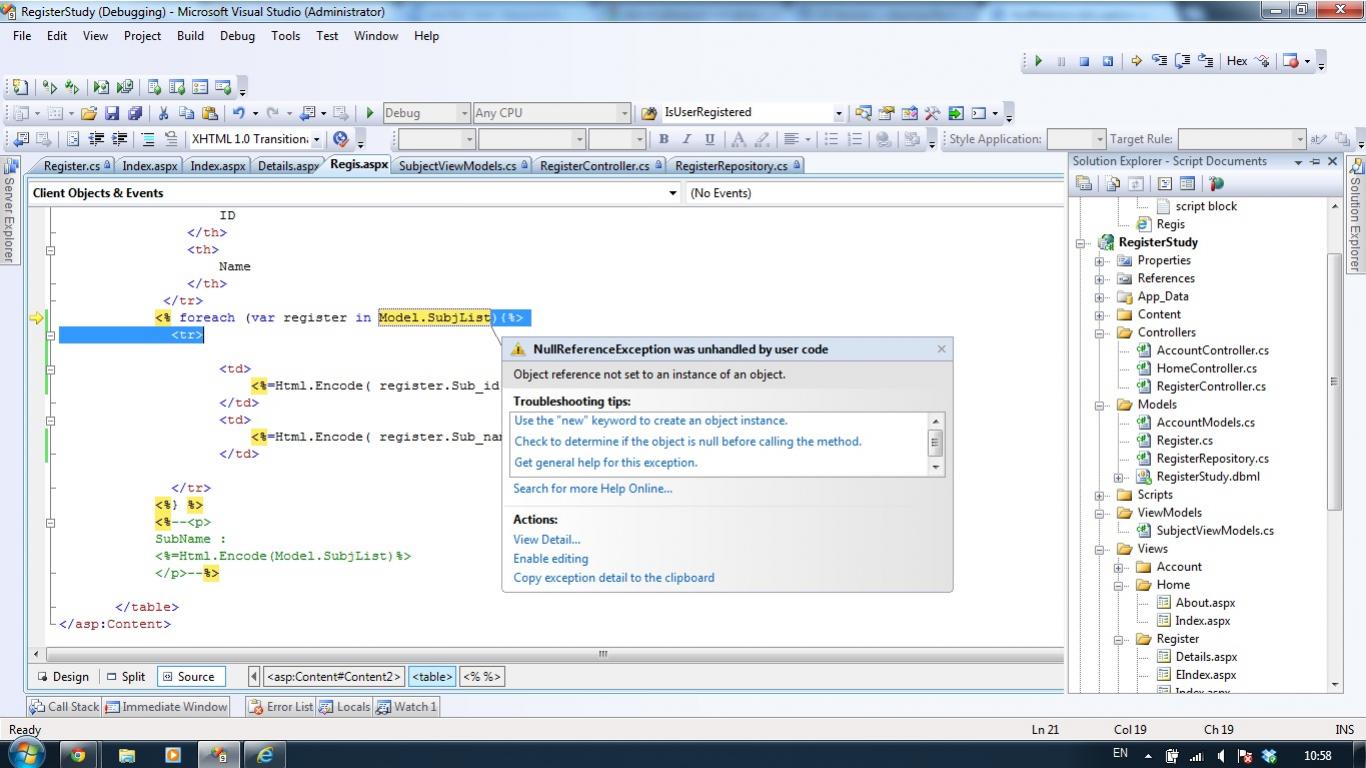Click the Copy icon in standard toolbar
Screen dimensions: 1366x768
point(186,113)
